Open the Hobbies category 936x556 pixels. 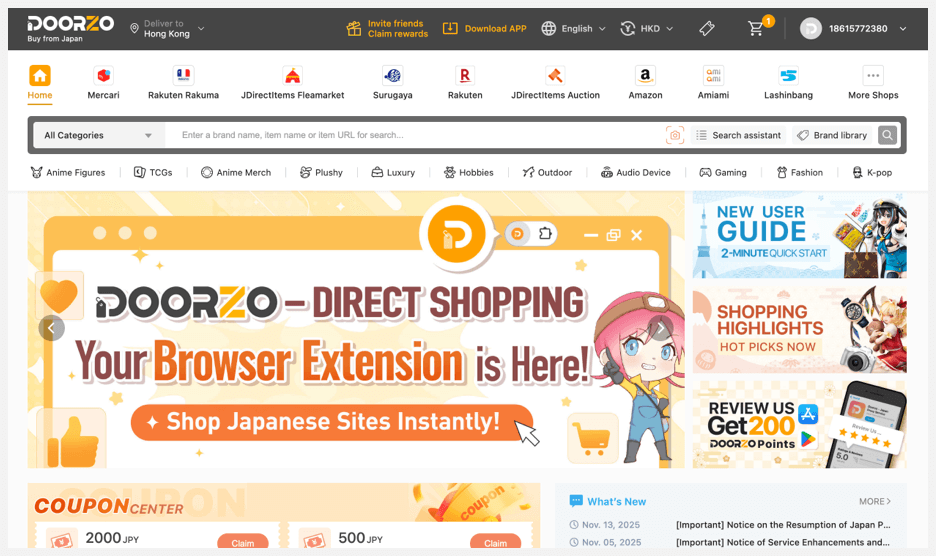coord(469,173)
